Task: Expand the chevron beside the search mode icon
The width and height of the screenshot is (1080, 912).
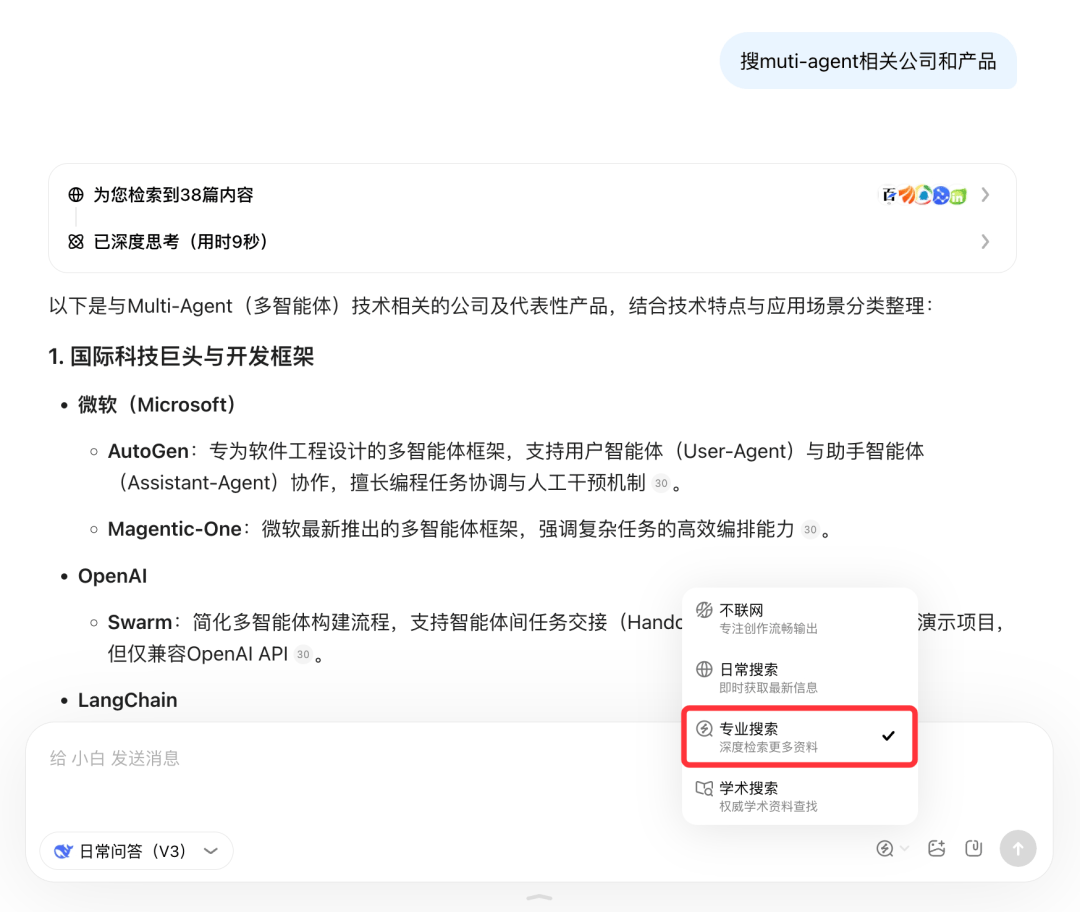Action: (904, 849)
